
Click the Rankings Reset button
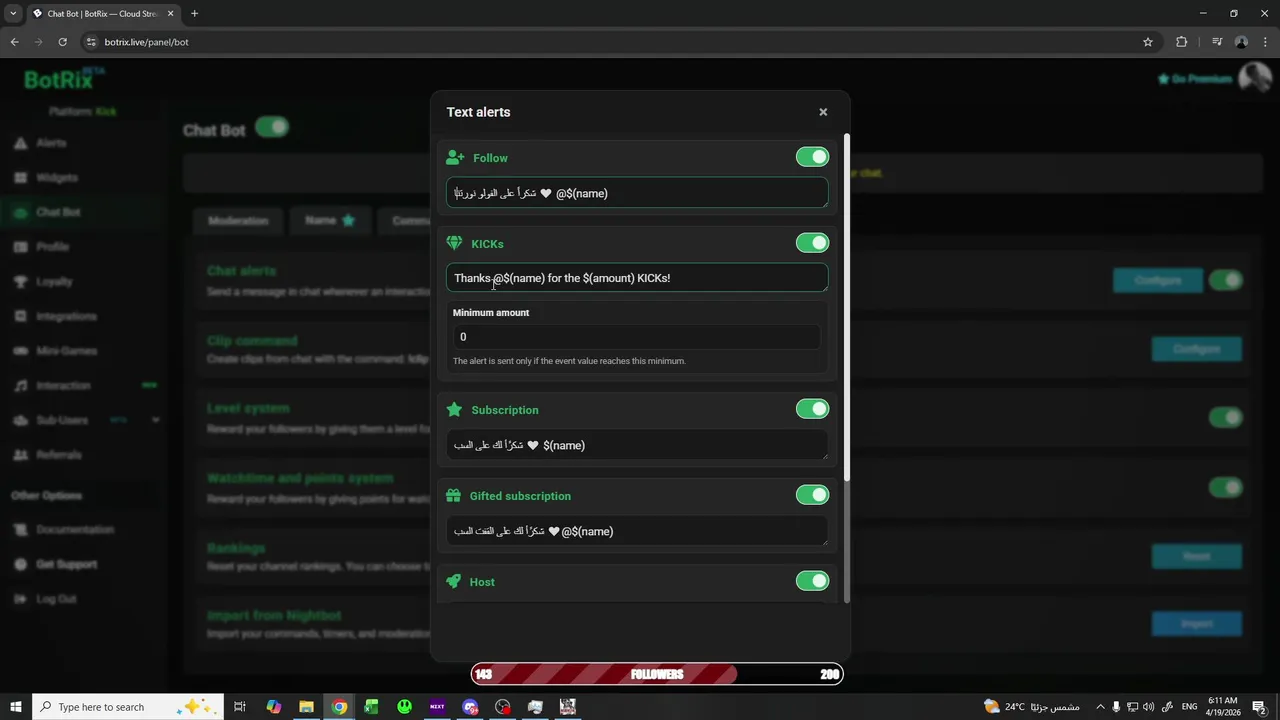coord(1196,556)
